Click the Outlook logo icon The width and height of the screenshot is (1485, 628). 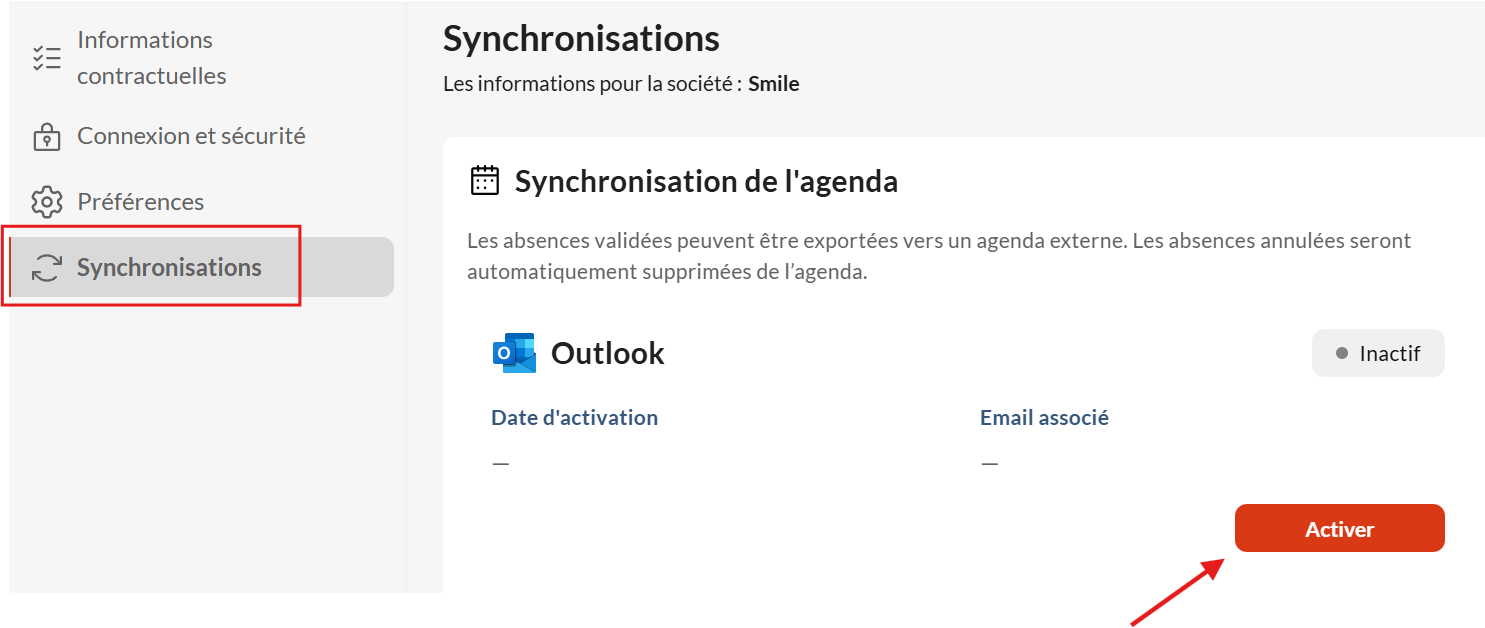click(514, 353)
